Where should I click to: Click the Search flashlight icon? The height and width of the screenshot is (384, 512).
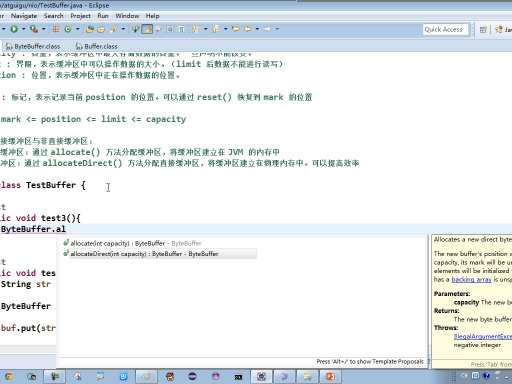(114, 29)
